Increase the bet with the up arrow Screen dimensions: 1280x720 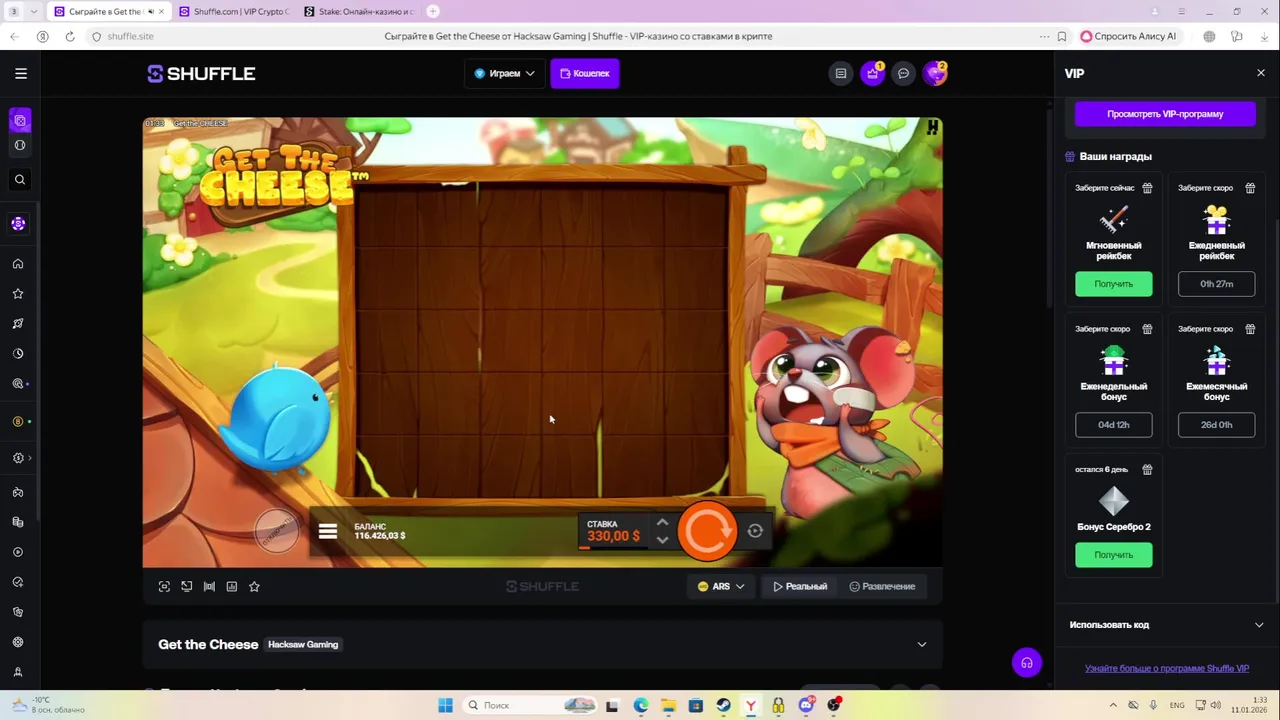[662, 523]
